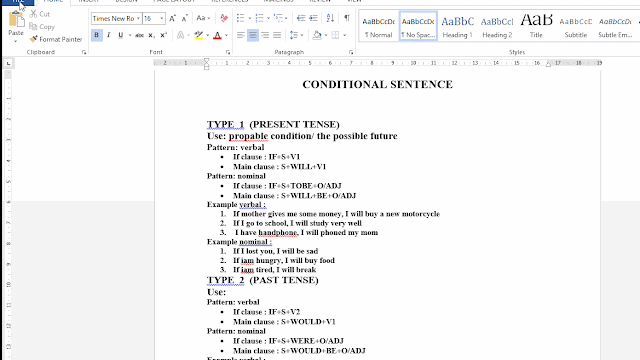The image size is (640, 360).
Task: Open the font name dropdown
Action: [x=138, y=18]
